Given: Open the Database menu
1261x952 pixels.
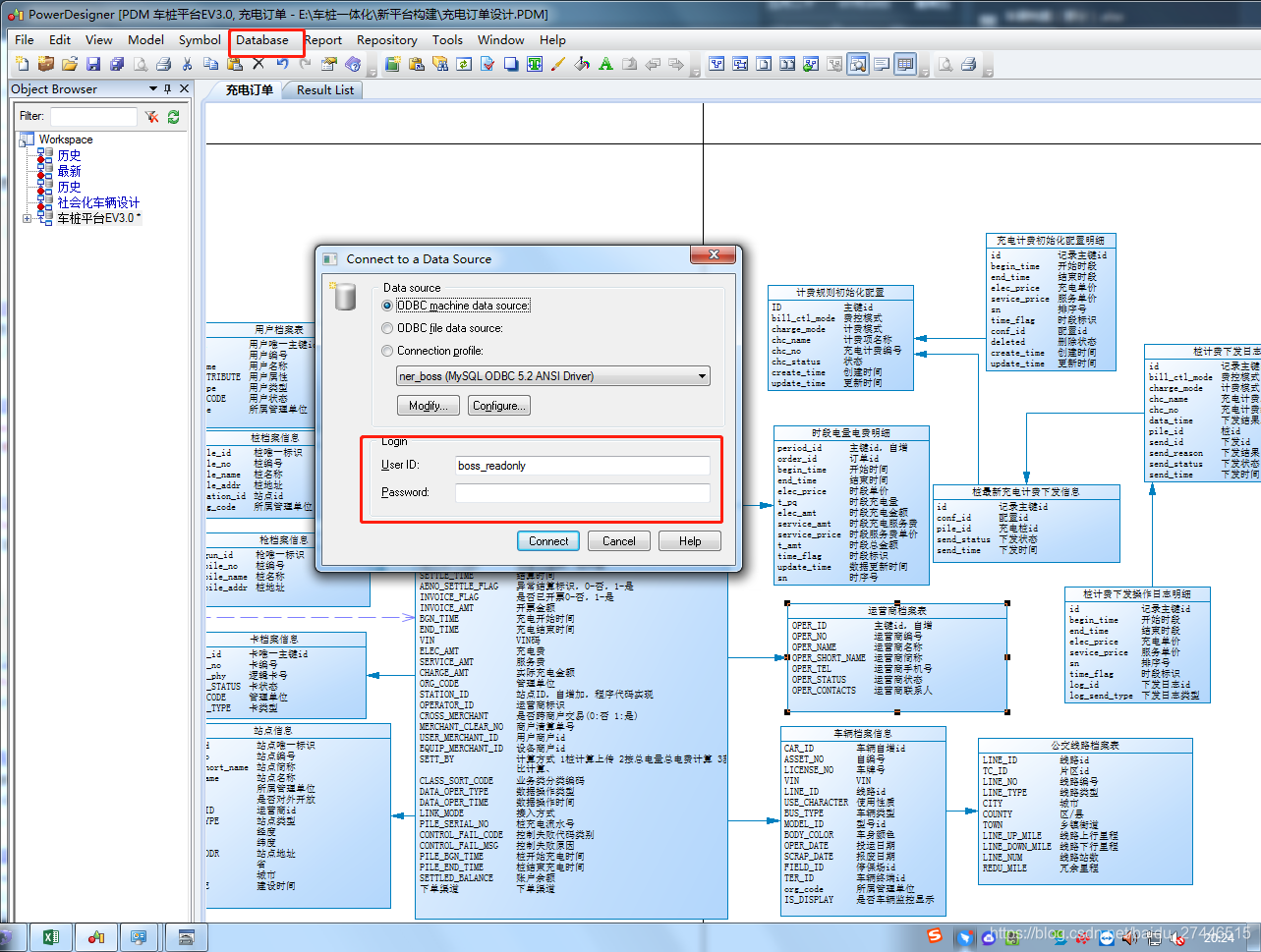Looking at the screenshot, I should (x=262, y=40).
